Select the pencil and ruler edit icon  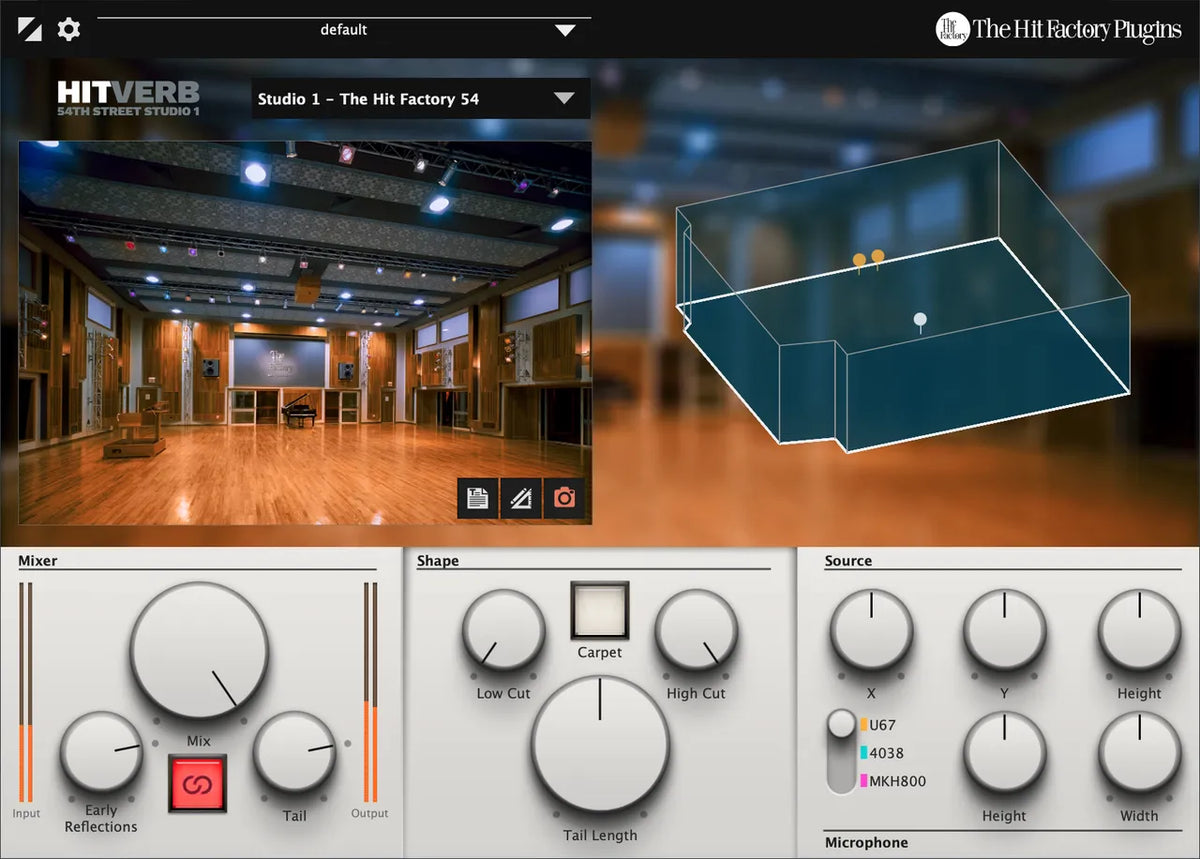[x=521, y=497]
